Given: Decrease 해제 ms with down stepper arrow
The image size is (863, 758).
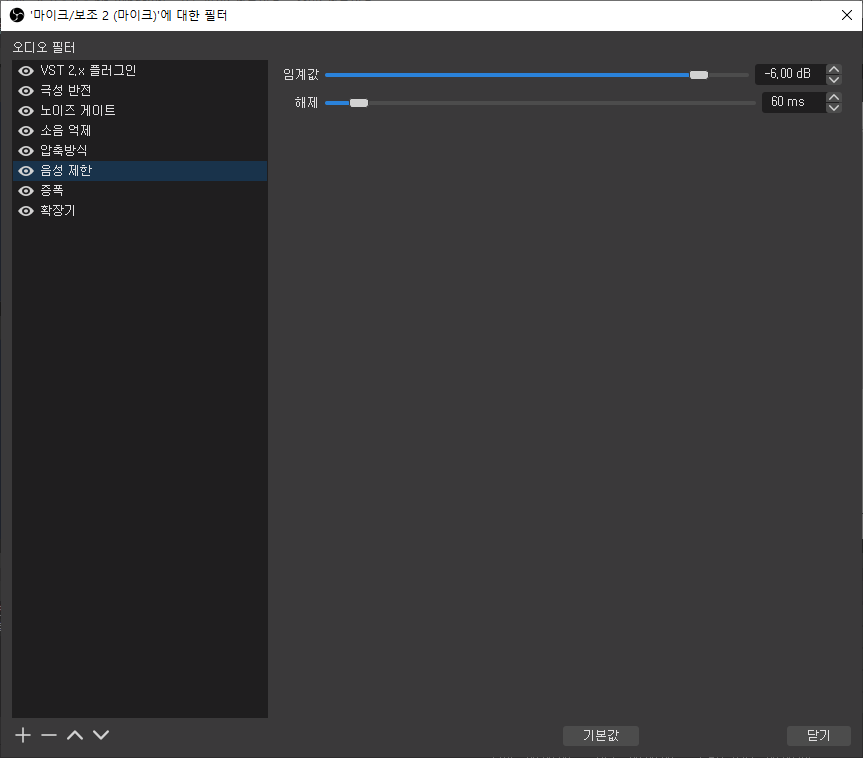Looking at the screenshot, I should pos(834,107).
